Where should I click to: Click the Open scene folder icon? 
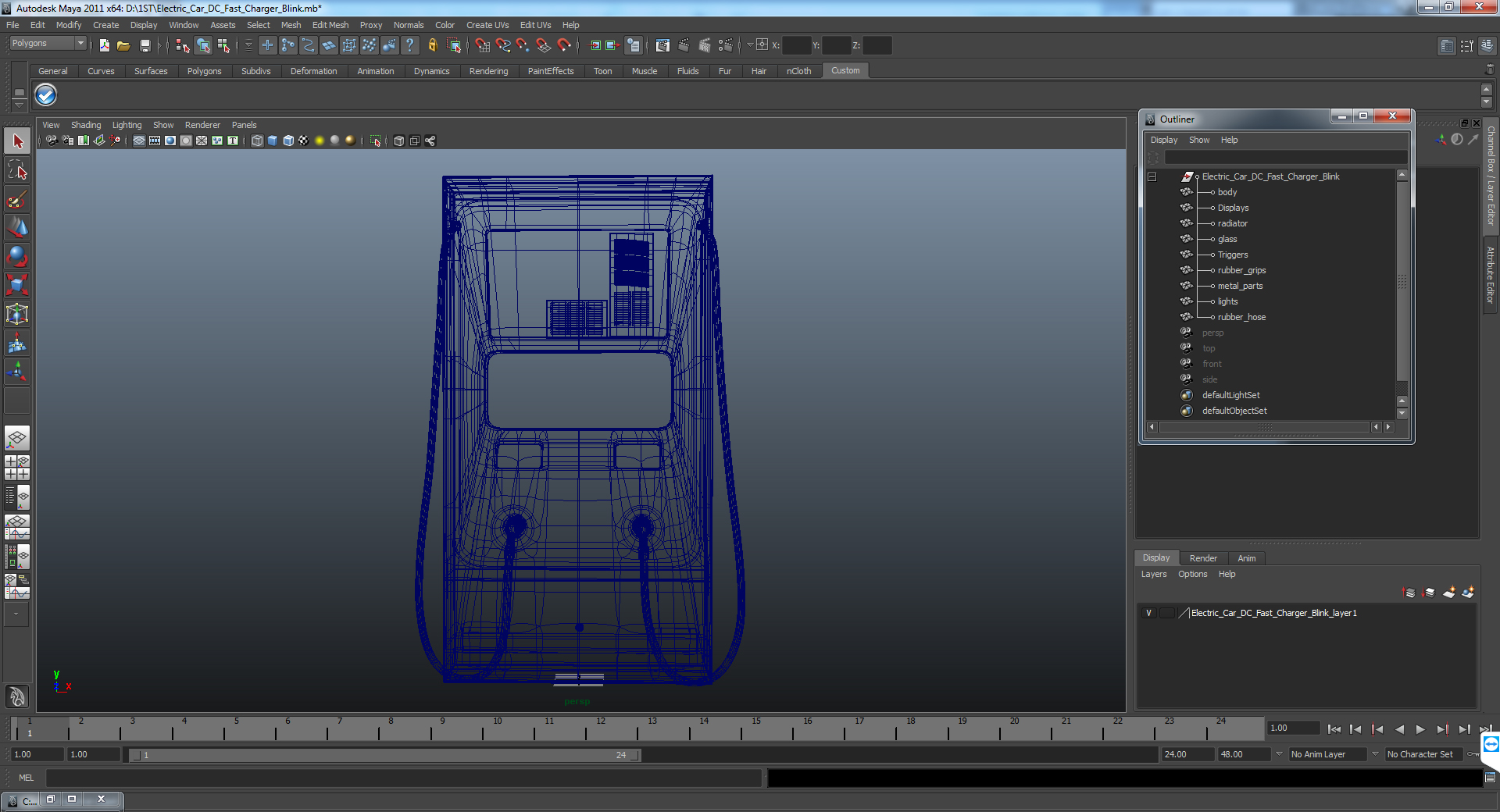click(123, 45)
